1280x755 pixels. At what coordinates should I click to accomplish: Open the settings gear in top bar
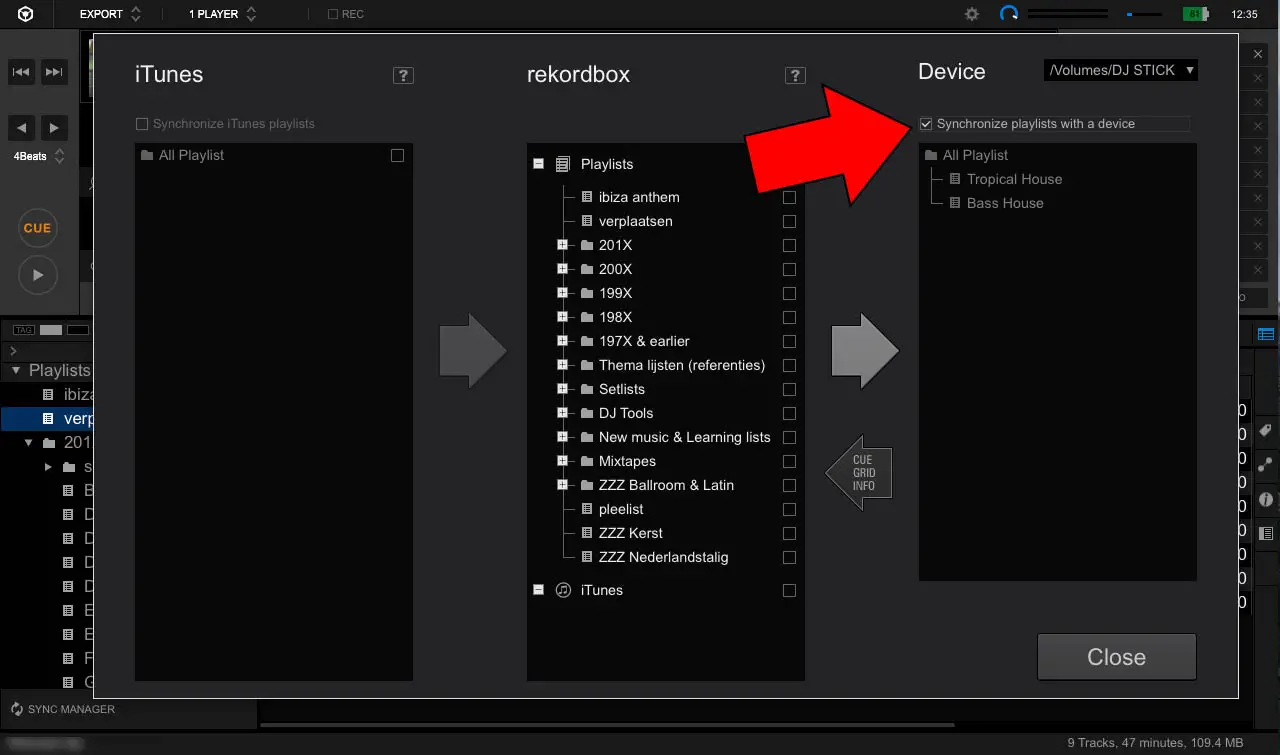point(972,14)
